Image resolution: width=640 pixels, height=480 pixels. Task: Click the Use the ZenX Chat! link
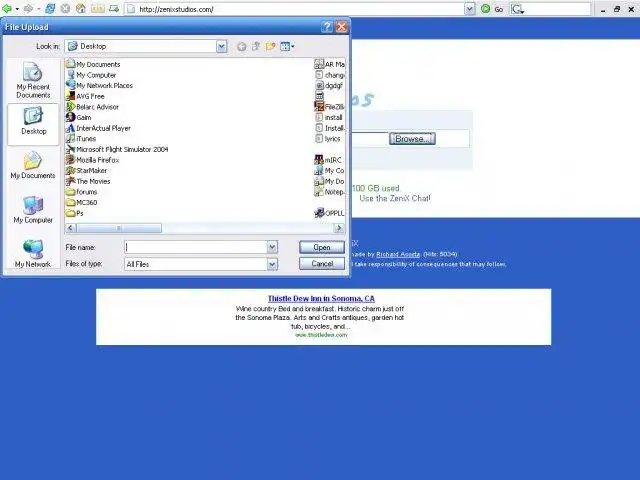(x=395, y=198)
